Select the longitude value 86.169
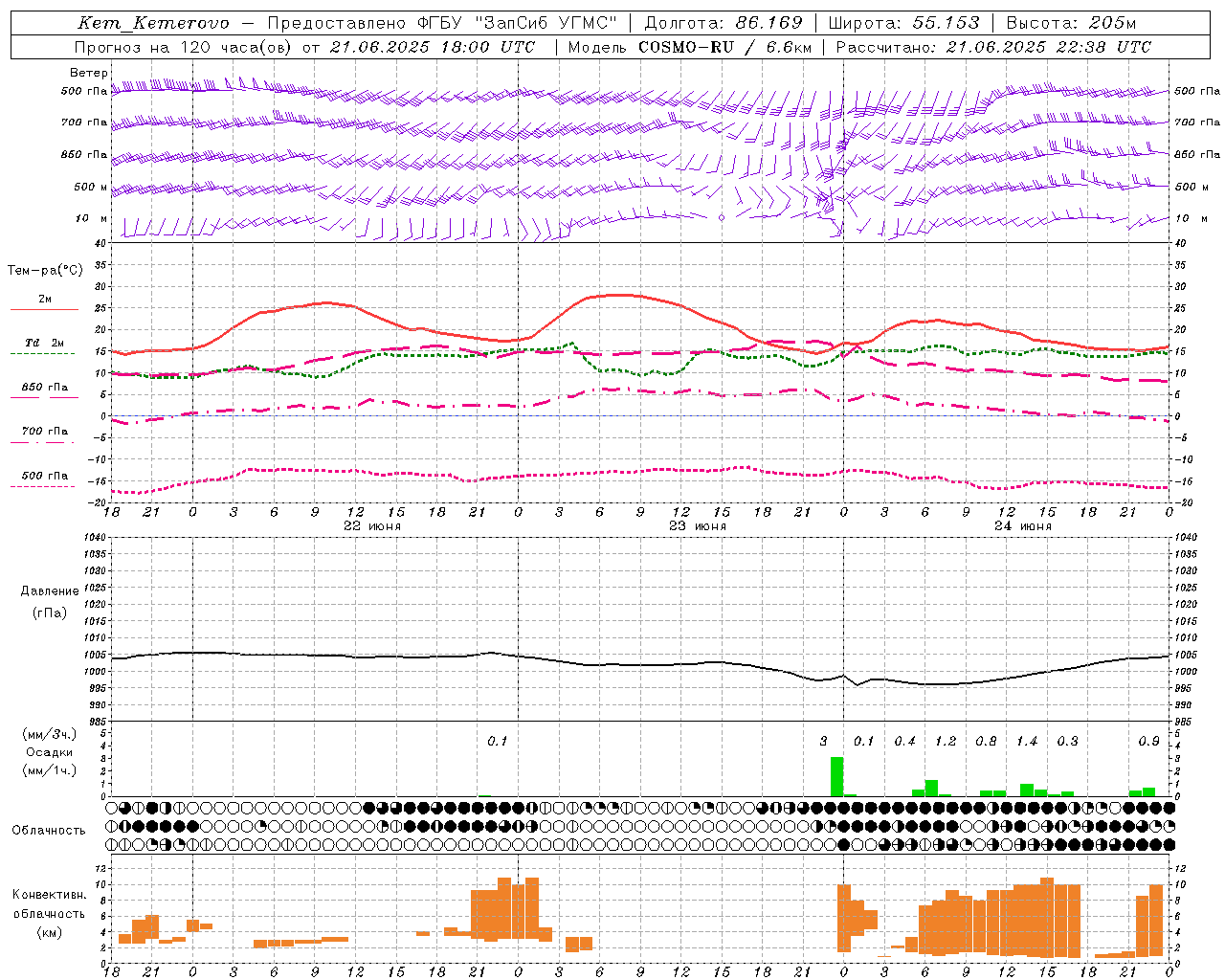 tap(768, 23)
